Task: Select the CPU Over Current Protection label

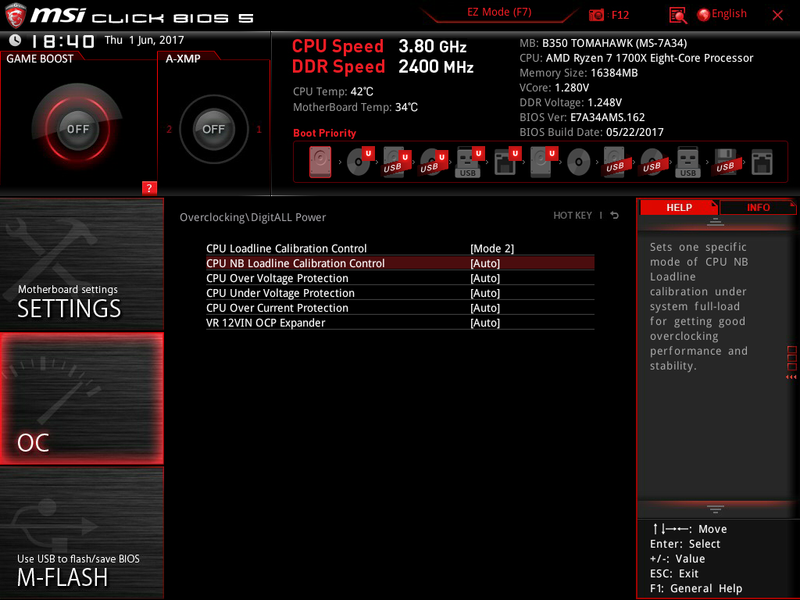Action: [277, 308]
